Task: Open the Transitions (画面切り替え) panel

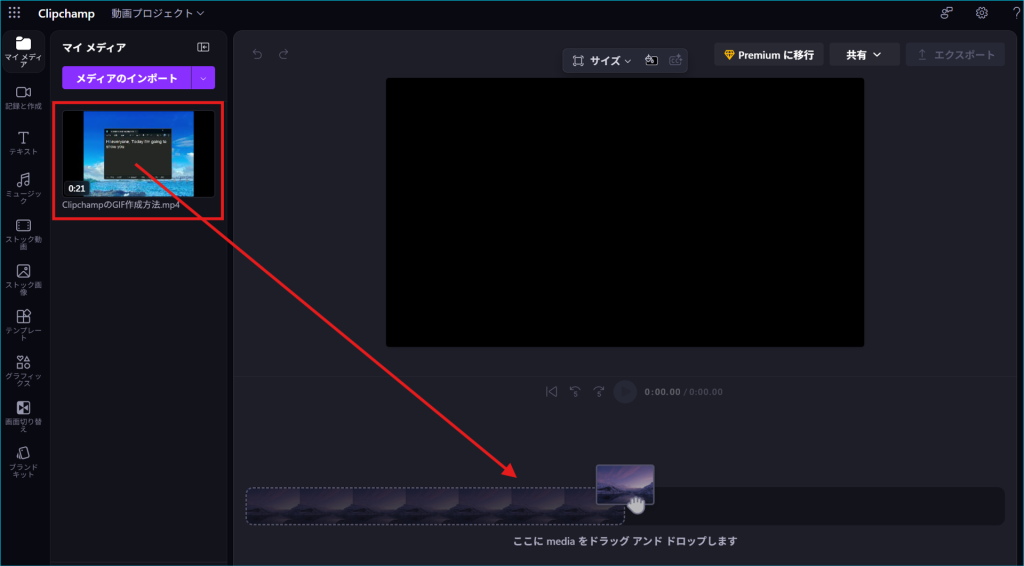Action: click(23, 414)
